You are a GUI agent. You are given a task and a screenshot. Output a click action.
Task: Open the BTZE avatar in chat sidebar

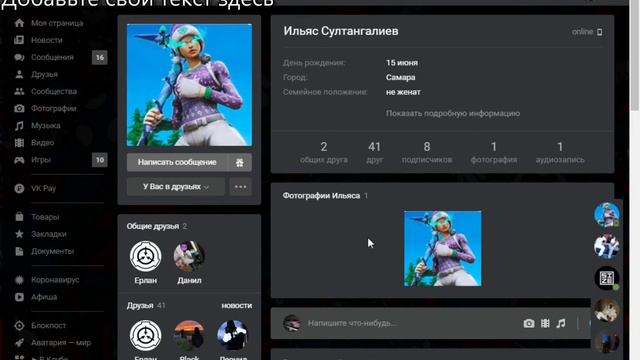607,278
